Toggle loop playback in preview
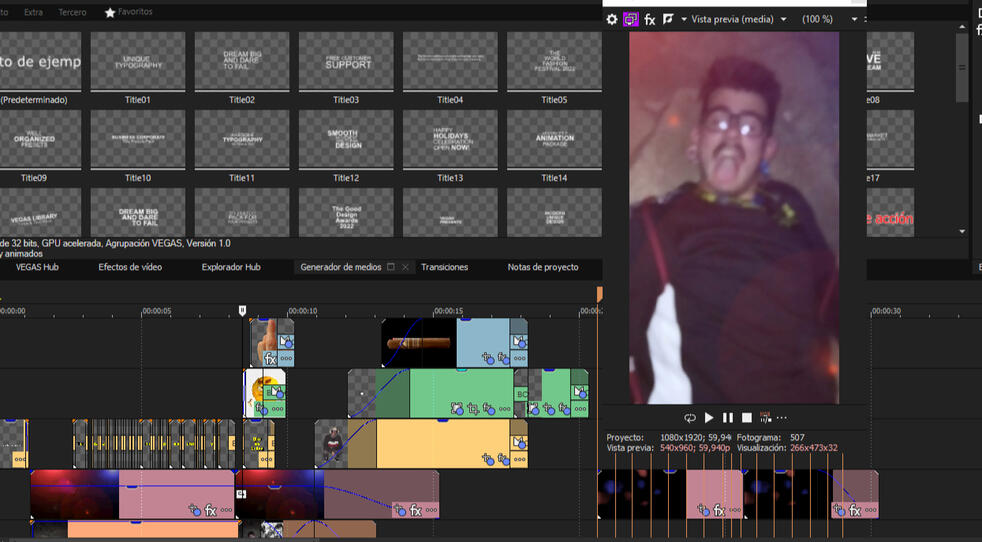982x542 pixels. click(690, 418)
